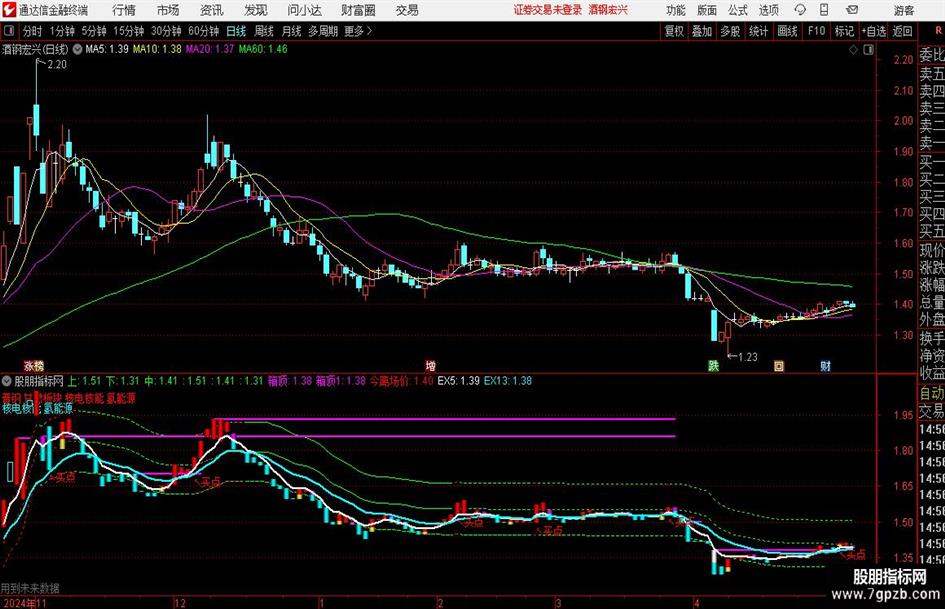Click the 2.20 high price label

[x=57, y=65]
